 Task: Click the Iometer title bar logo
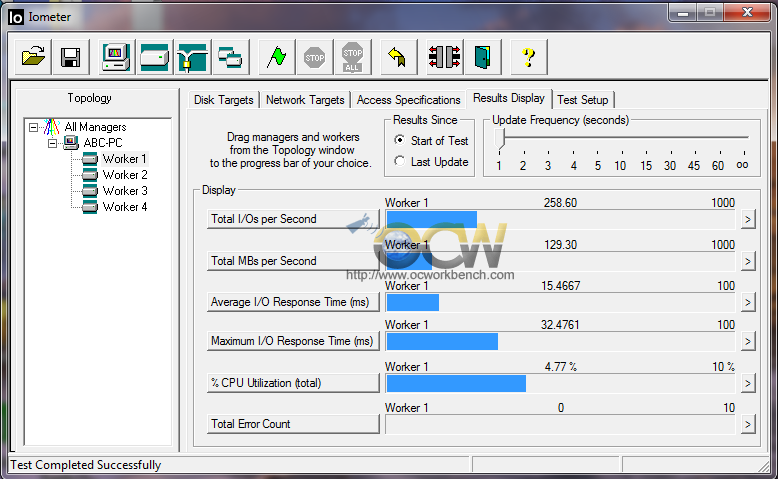coord(16,17)
